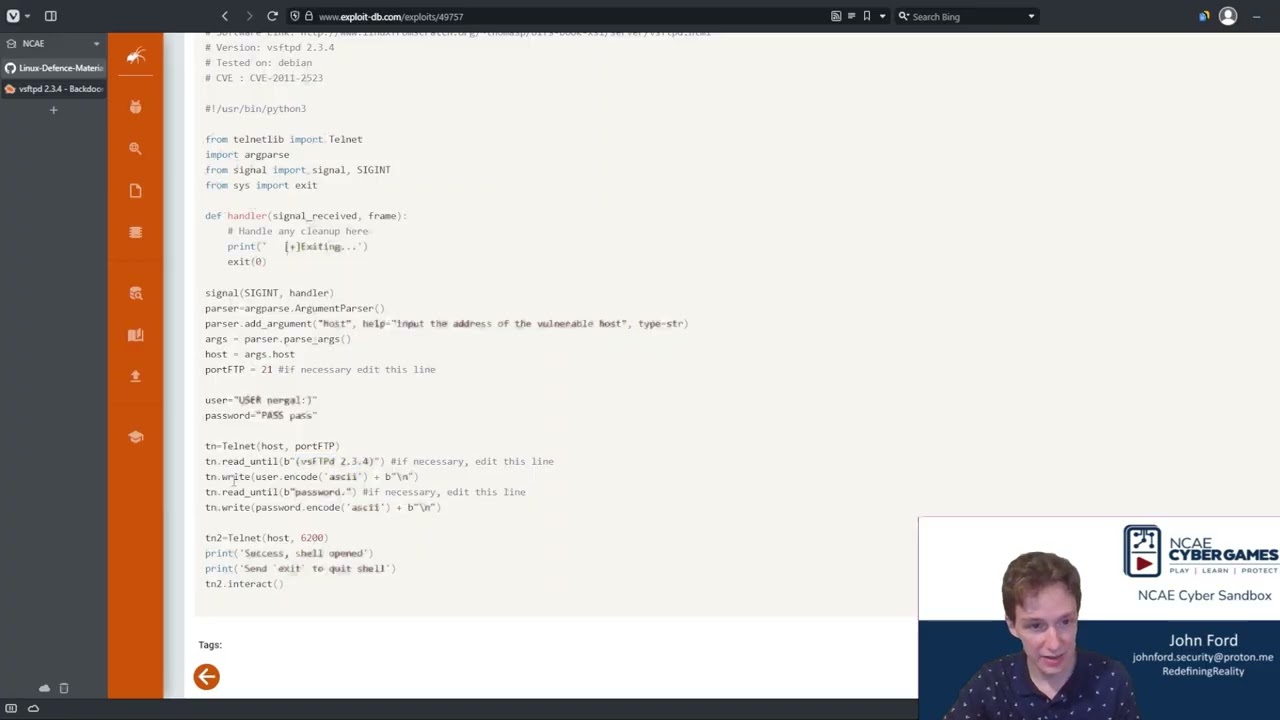
Task: Click the CVE-2011-2523 comment line
Action: 264,78
